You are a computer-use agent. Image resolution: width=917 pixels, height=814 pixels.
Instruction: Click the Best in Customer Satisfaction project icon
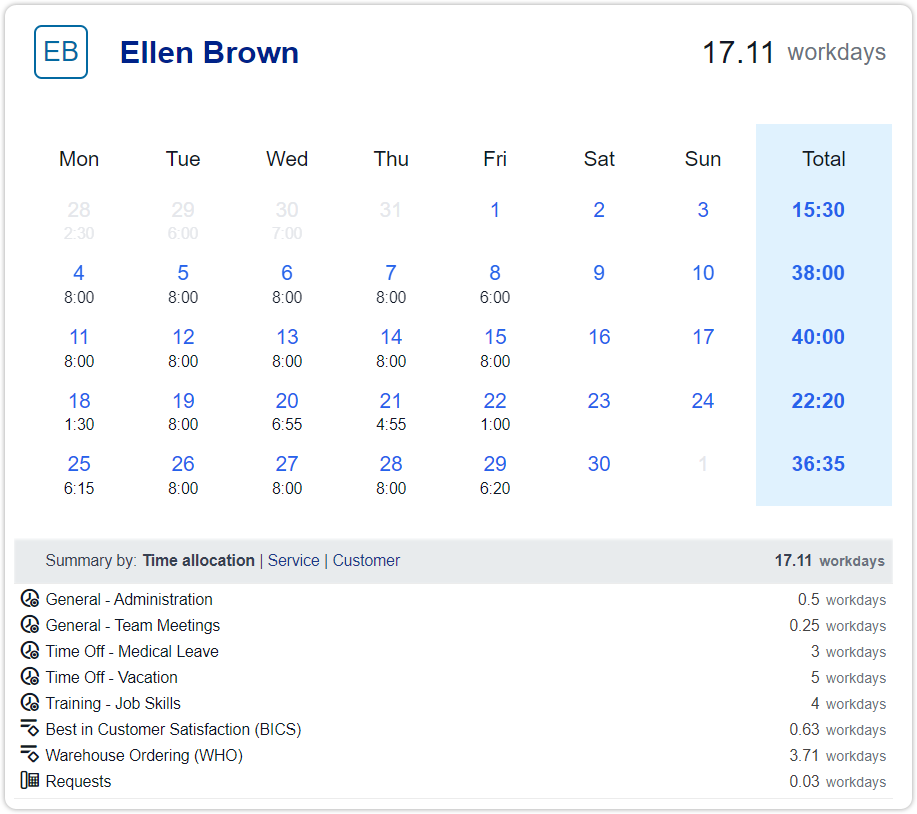30,728
